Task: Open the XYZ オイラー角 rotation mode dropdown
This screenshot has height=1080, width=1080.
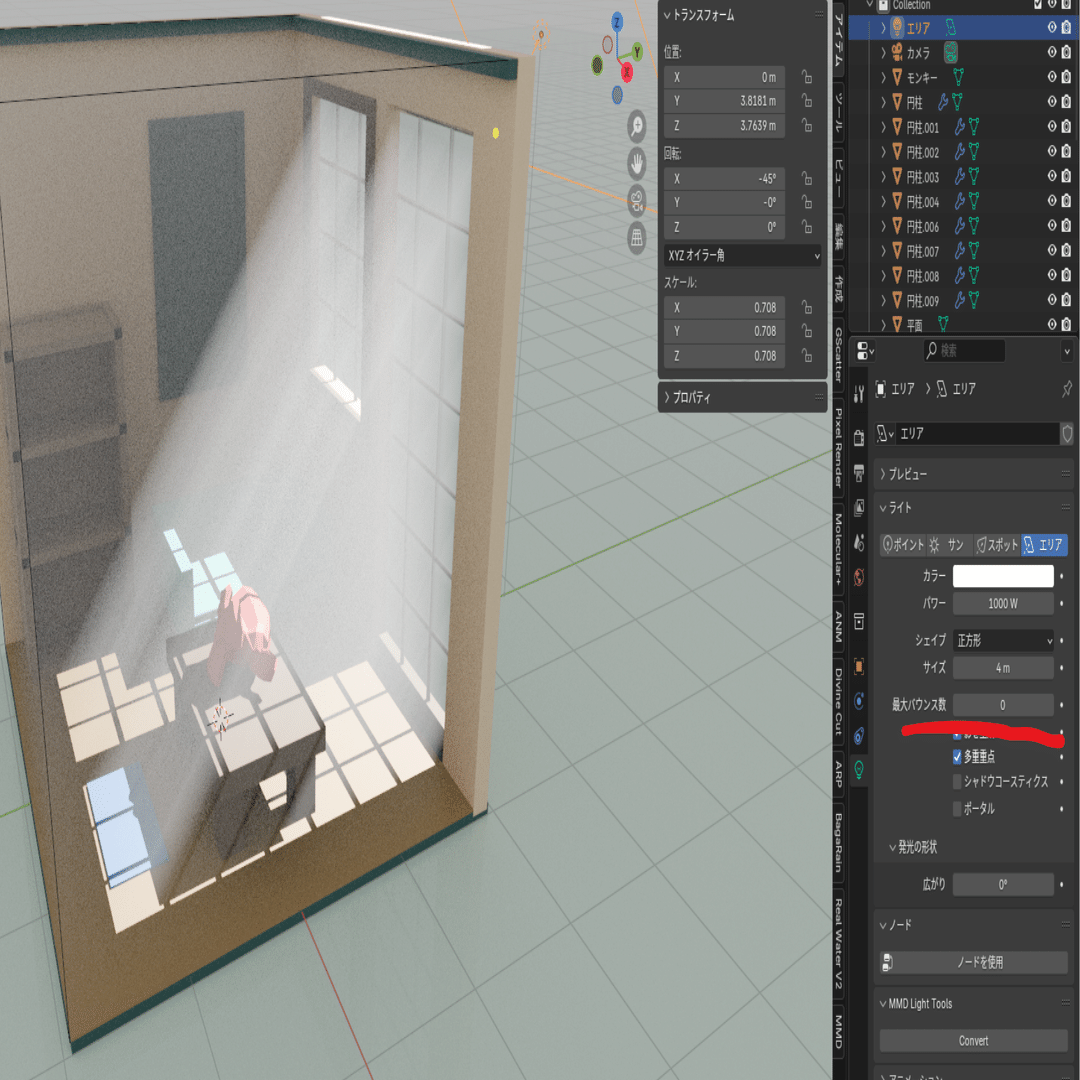Action: click(x=742, y=256)
